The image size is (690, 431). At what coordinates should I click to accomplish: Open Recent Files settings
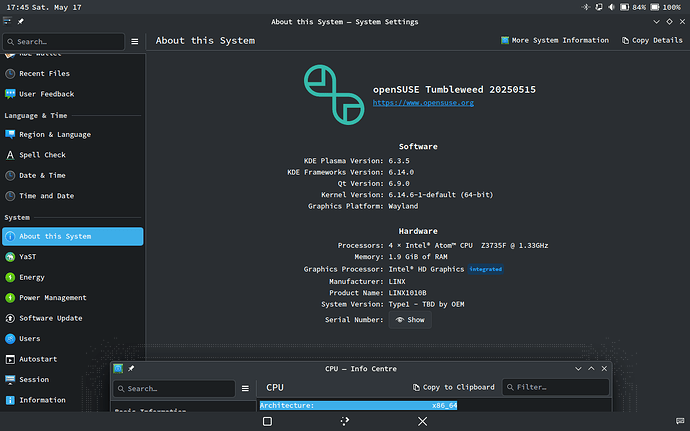point(73,74)
